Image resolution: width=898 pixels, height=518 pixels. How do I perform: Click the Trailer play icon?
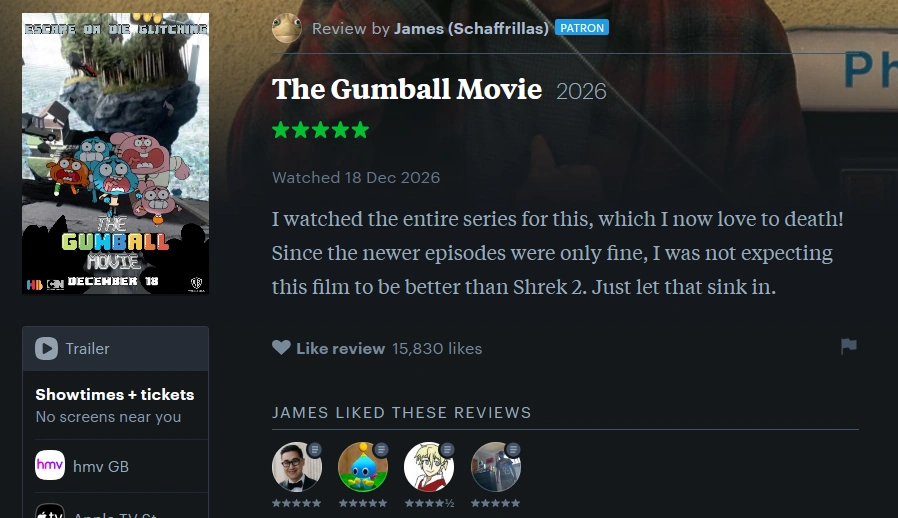(46, 348)
